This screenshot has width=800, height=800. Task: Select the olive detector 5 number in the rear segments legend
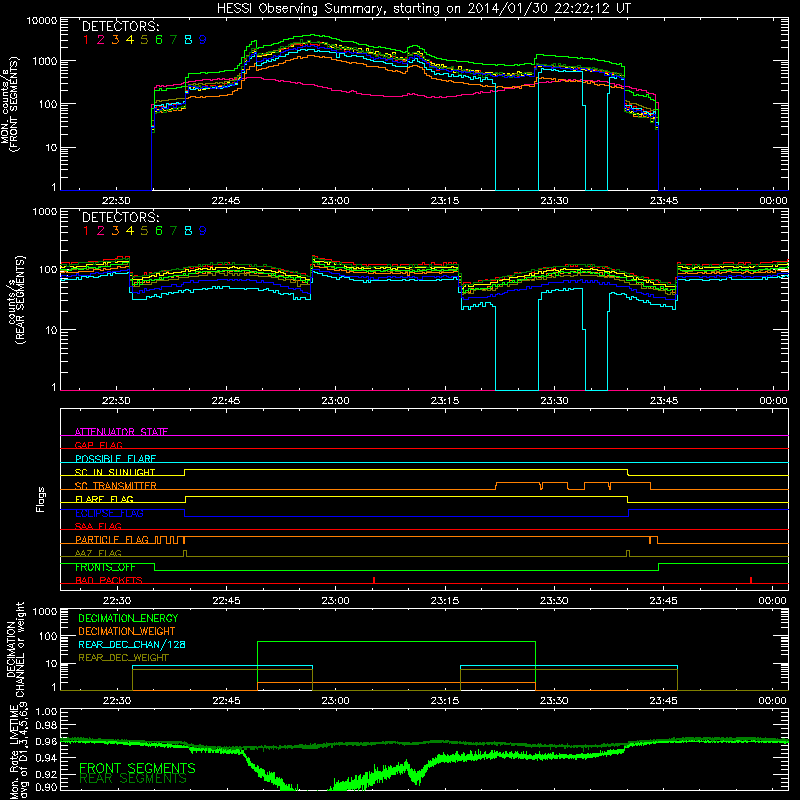click(144, 231)
